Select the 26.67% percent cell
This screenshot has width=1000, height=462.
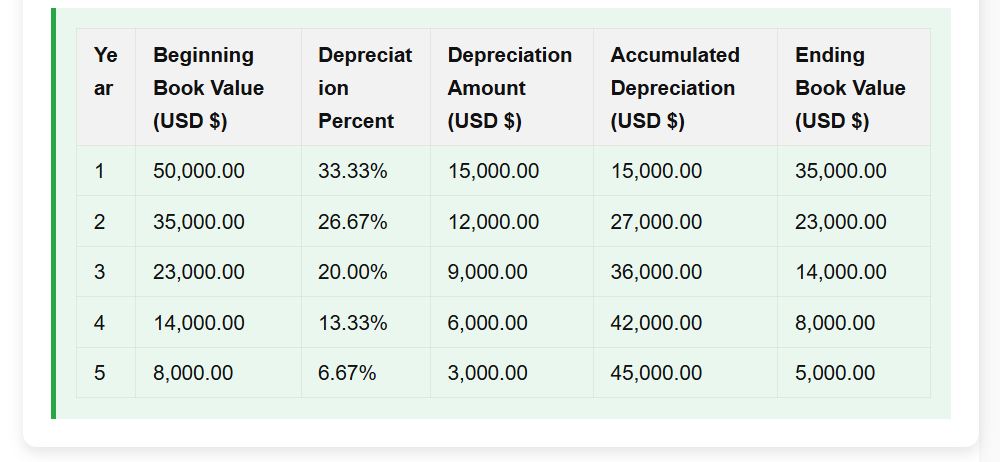click(x=365, y=221)
